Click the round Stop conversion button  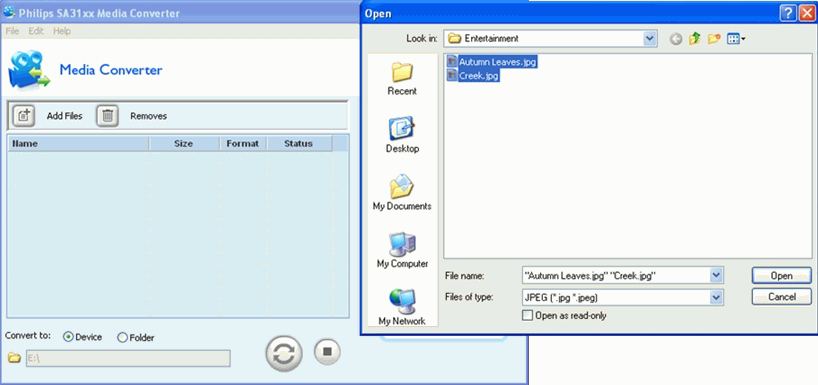click(x=327, y=351)
